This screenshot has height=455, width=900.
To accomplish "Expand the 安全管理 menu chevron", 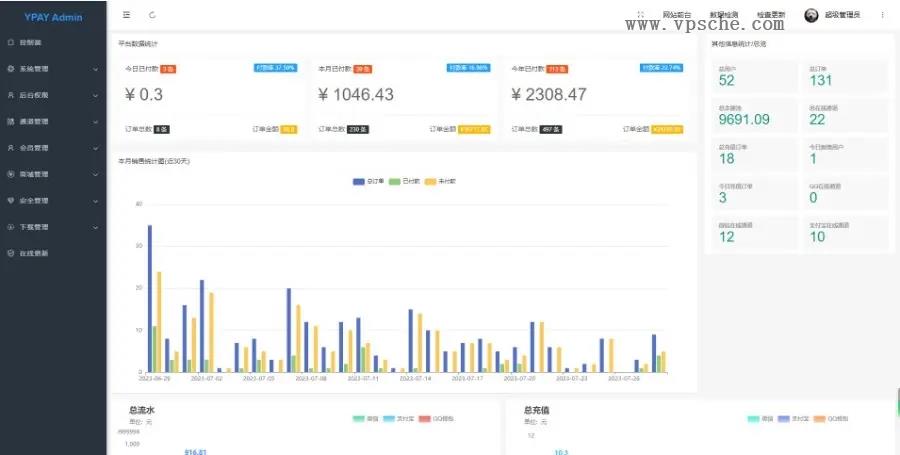I will tap(95, 201).
